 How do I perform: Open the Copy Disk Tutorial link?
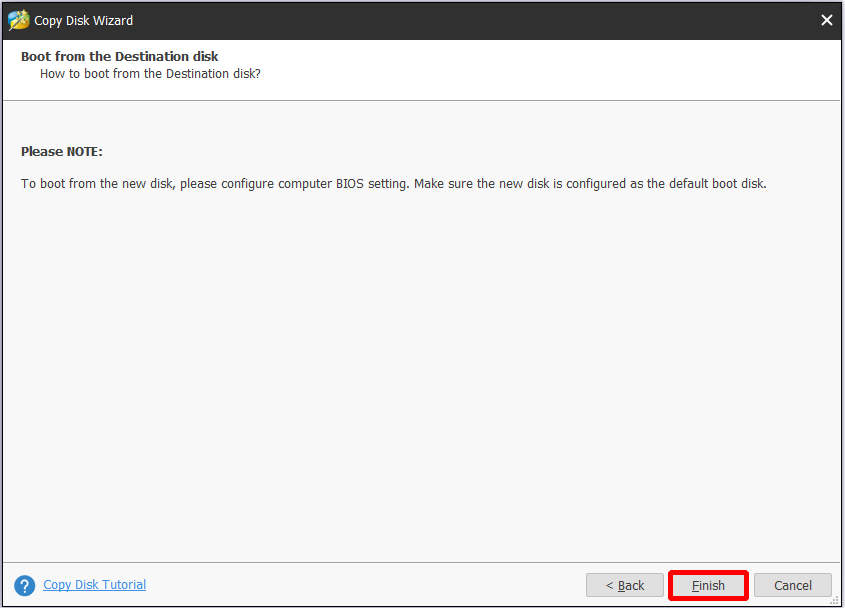click(94, 584)
